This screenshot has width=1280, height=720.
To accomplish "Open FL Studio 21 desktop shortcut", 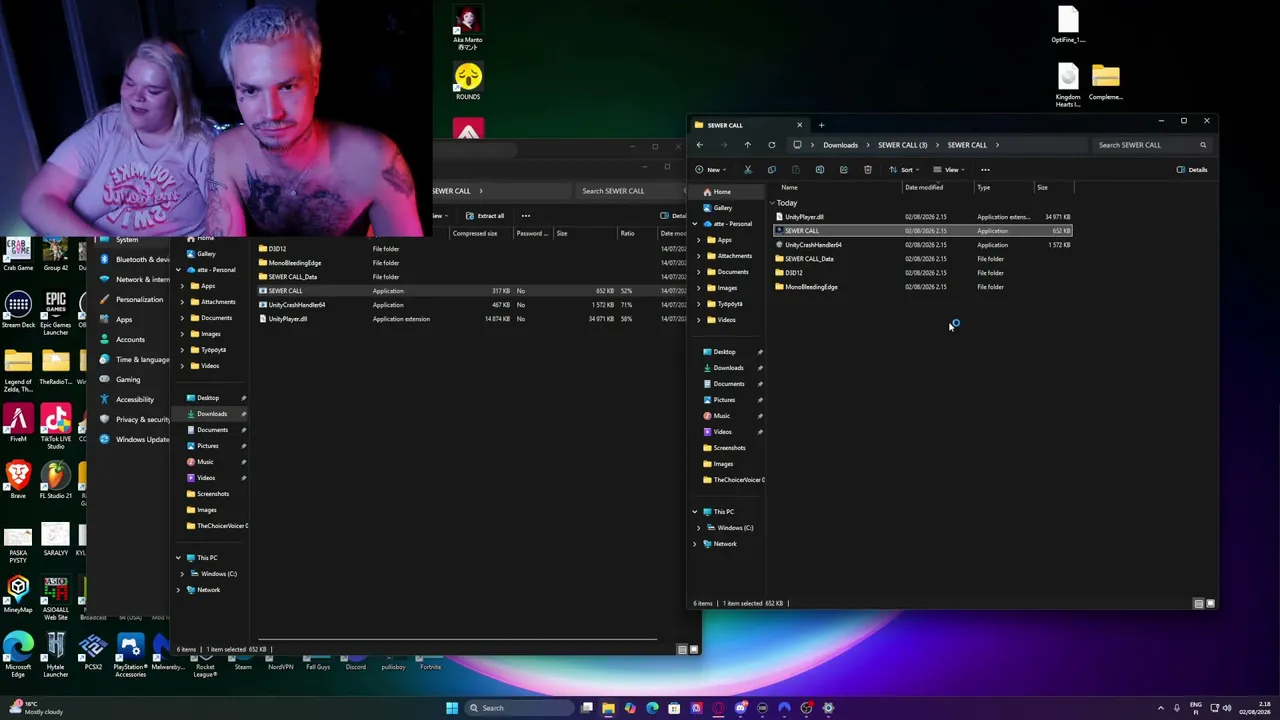I will 56,480.
